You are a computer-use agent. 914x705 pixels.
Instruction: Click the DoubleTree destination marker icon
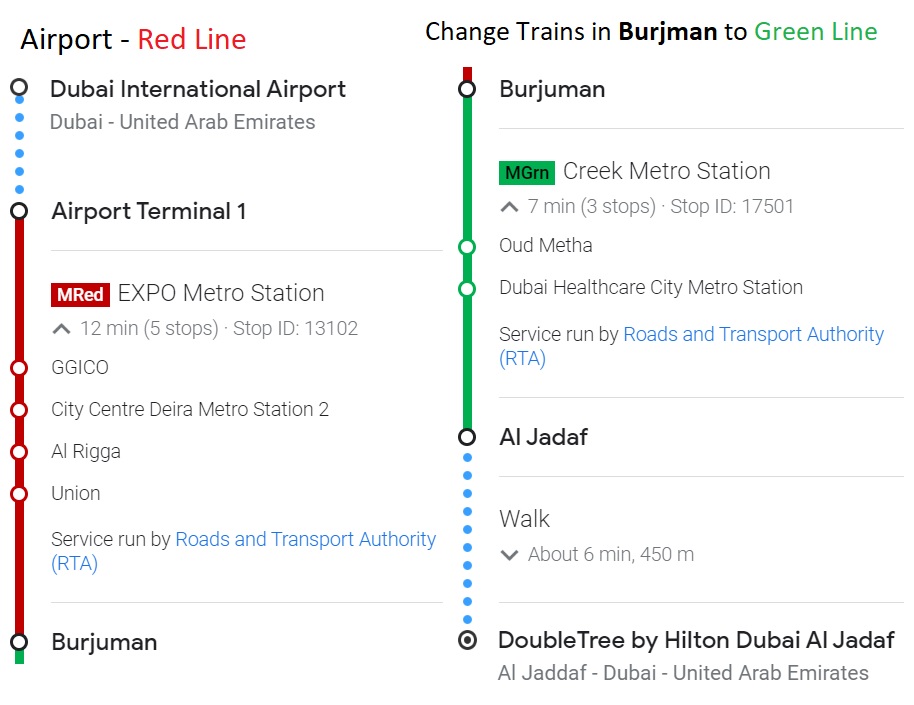(x=467, y=640)
